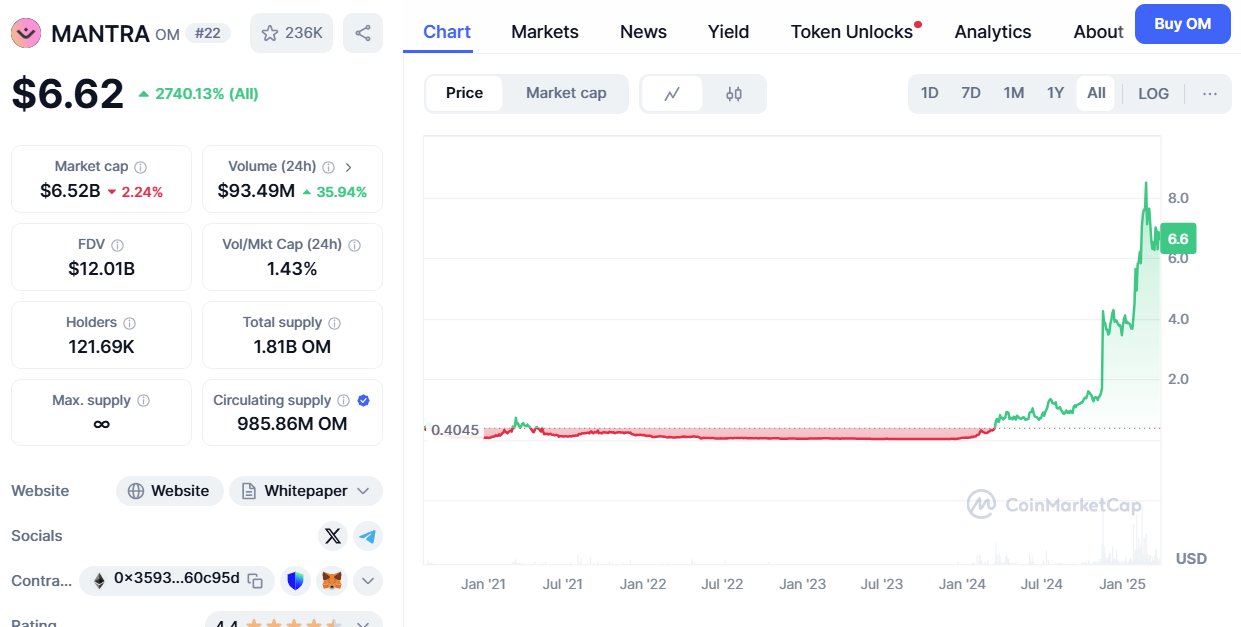1241x627 pixels.
Task: Switch to candlestick chart icon
Action: click(734, 94)
